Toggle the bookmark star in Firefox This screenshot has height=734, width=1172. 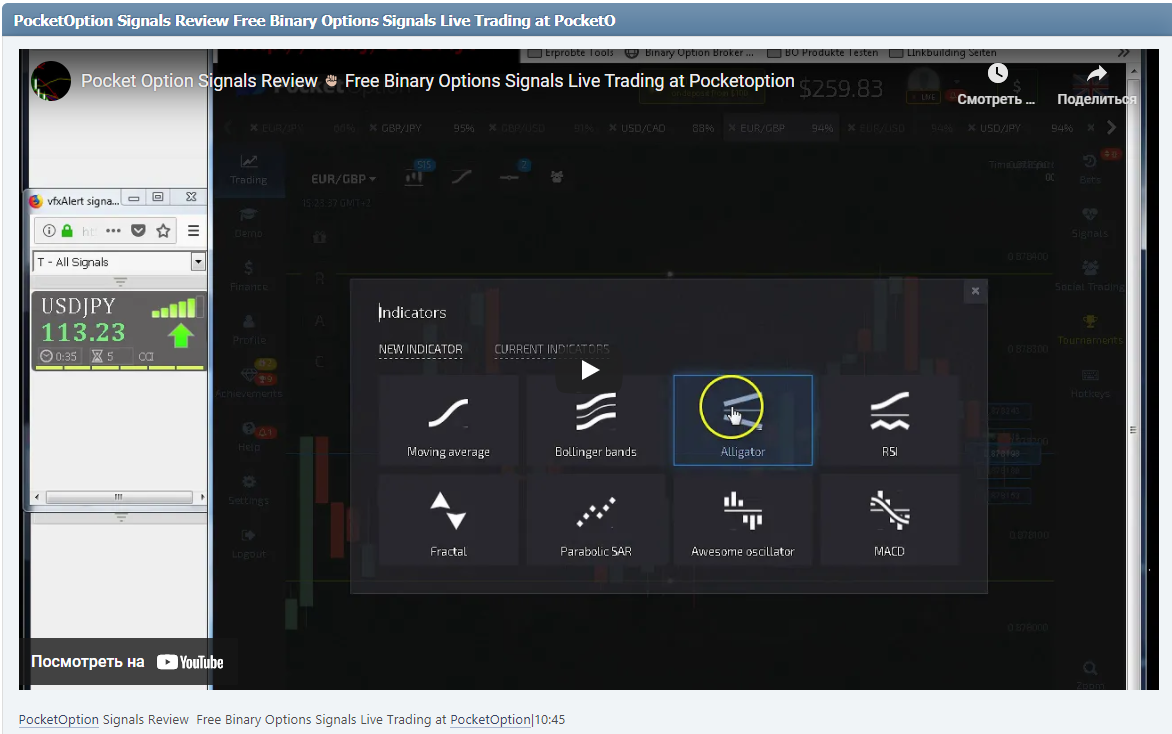(163, 230)
